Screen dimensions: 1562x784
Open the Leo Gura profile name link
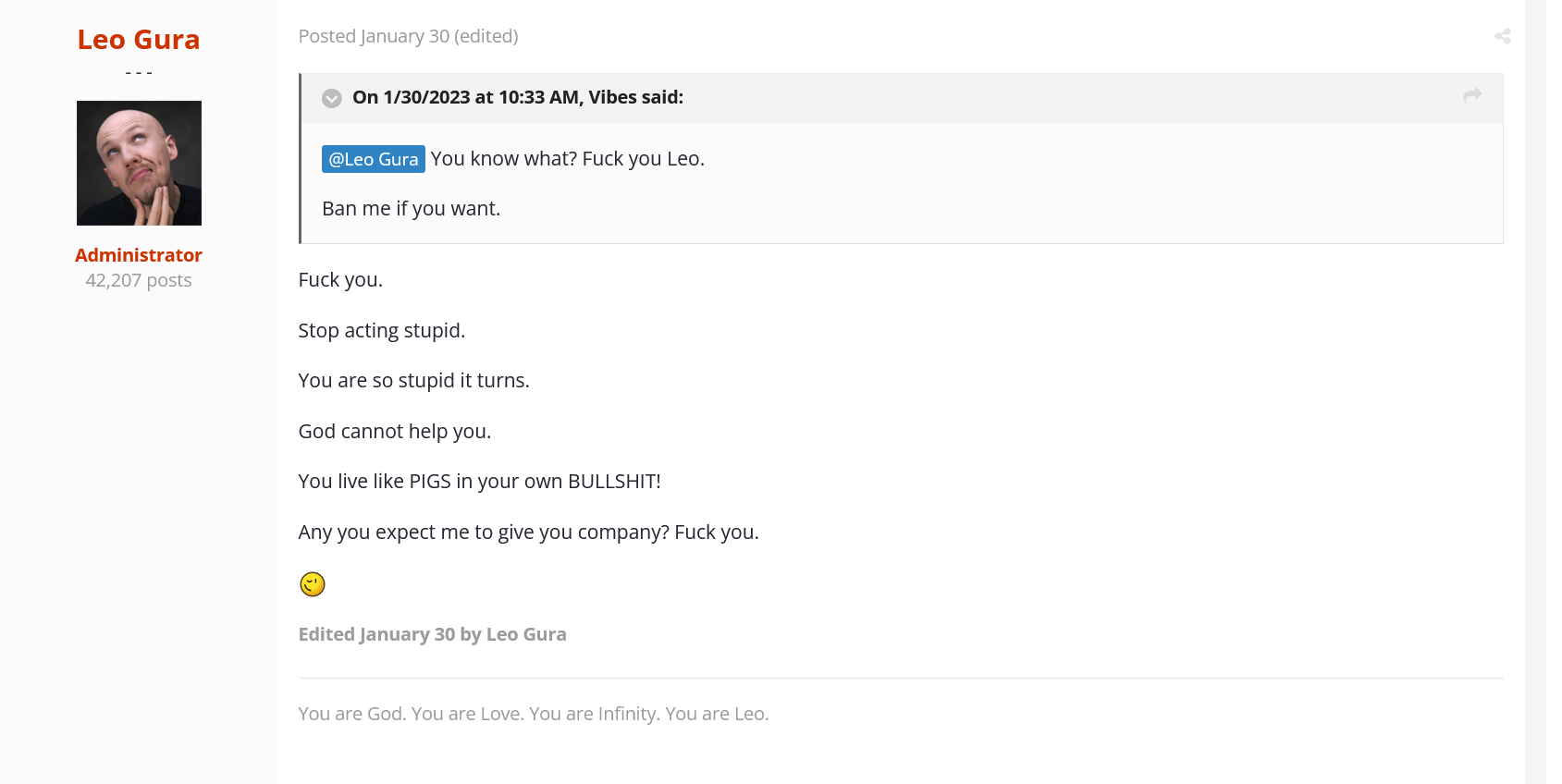[139, 40]
